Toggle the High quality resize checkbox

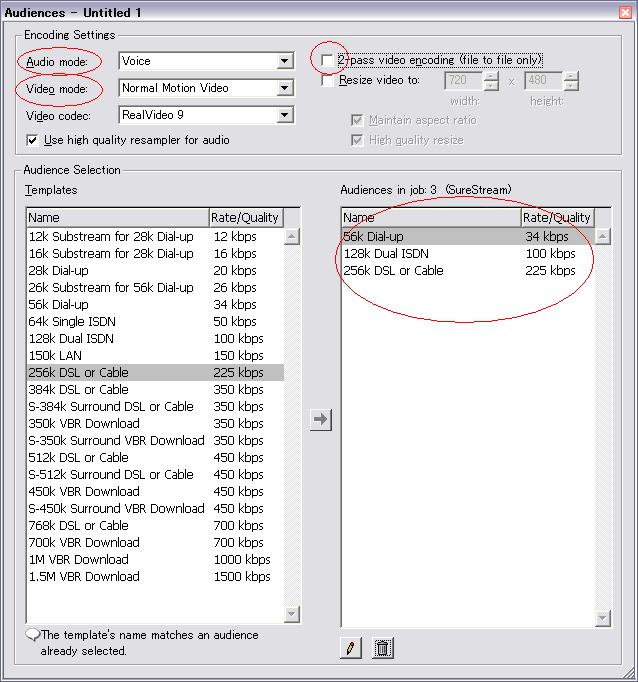tap(357, 140)
